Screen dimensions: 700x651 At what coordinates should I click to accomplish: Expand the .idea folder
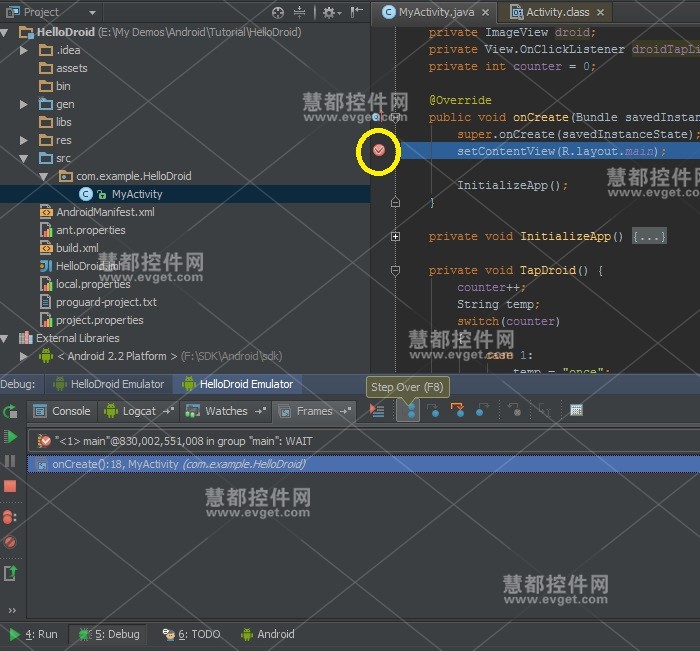click(24, 50)
